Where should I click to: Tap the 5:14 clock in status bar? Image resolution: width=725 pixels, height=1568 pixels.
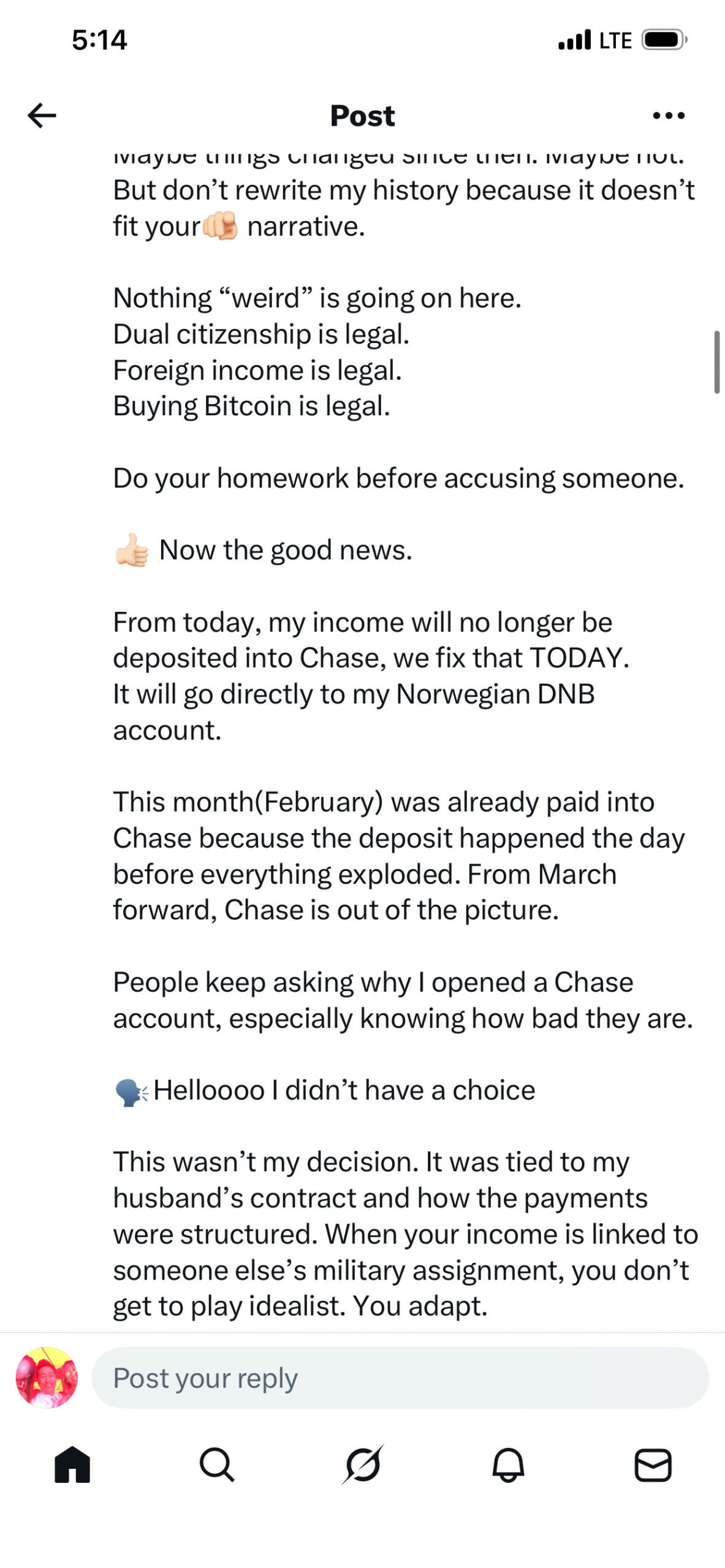click(x=99, y=40)
